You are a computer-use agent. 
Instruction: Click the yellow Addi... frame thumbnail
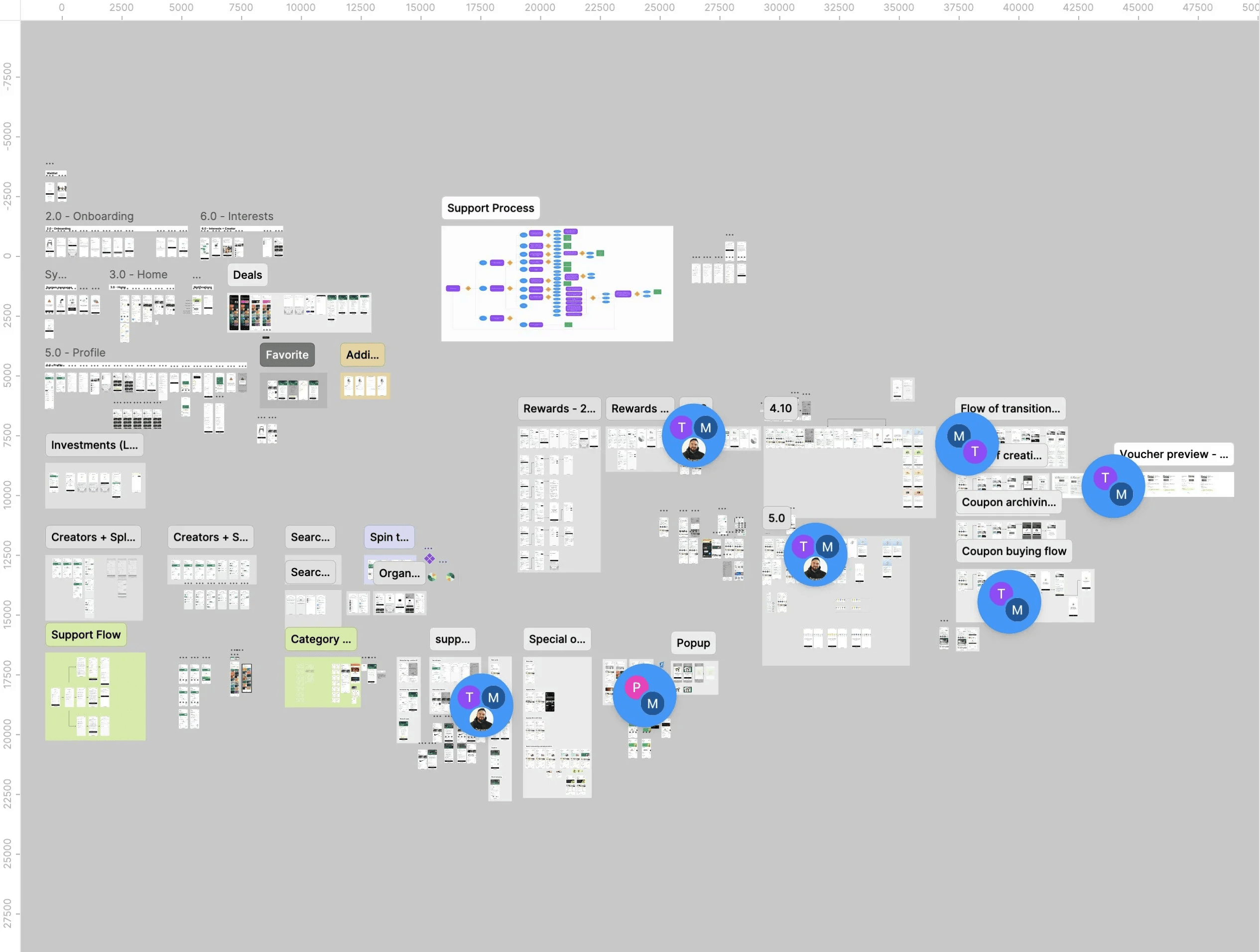pyautogui.click(x=365, y=385)
